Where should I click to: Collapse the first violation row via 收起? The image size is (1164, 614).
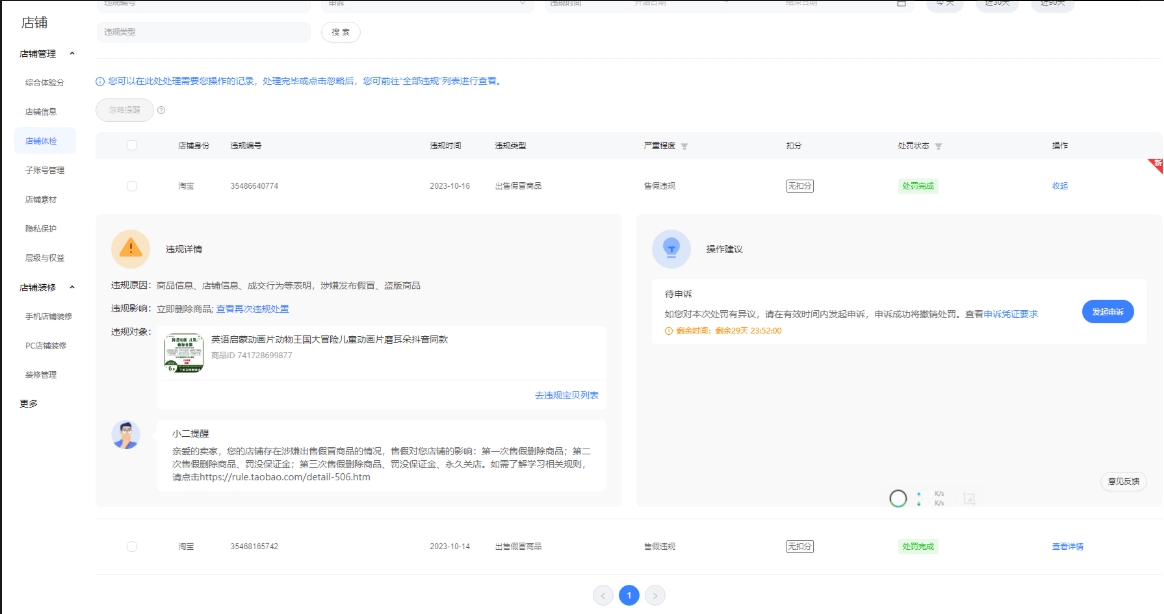click(x=1060, y=186)
